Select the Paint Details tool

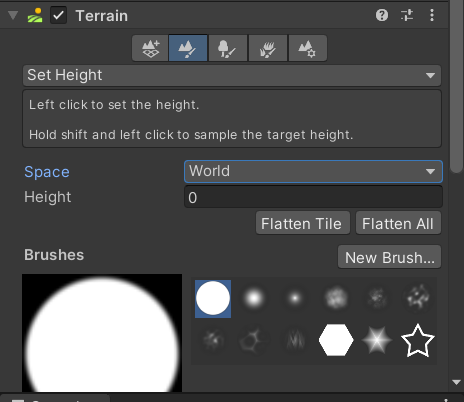pos(268,48)
